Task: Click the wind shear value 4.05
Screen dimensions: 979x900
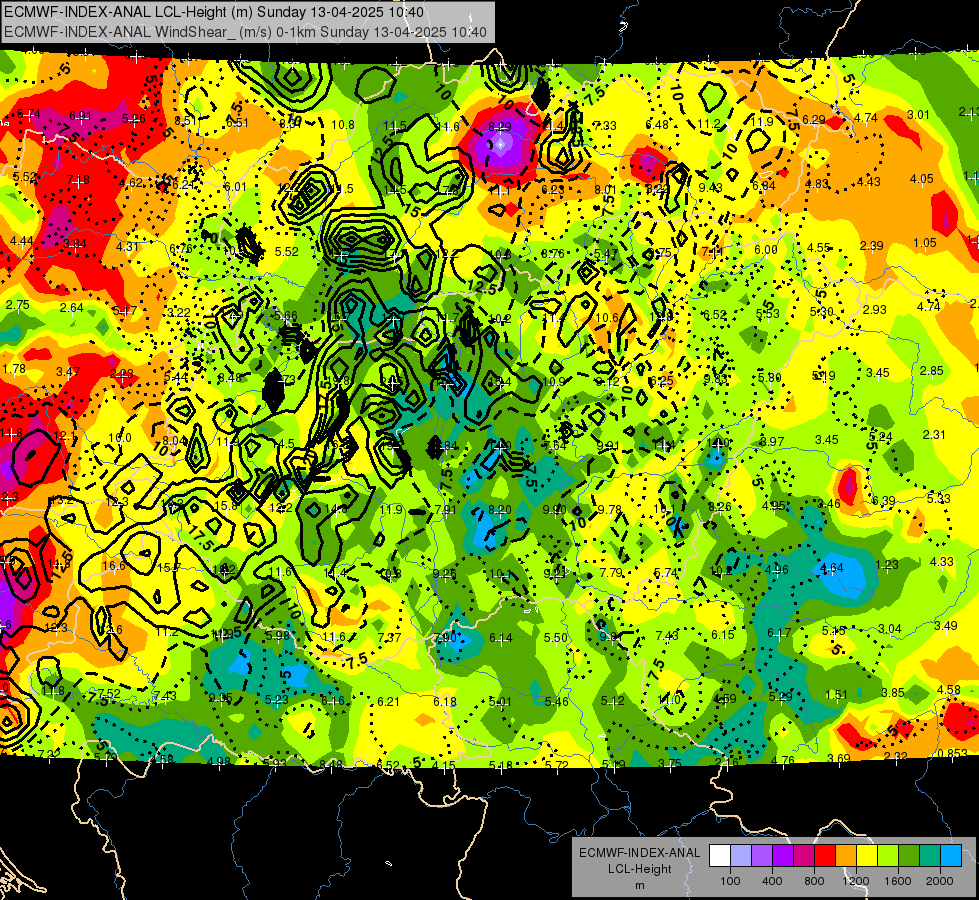Action: click(922, 179)
